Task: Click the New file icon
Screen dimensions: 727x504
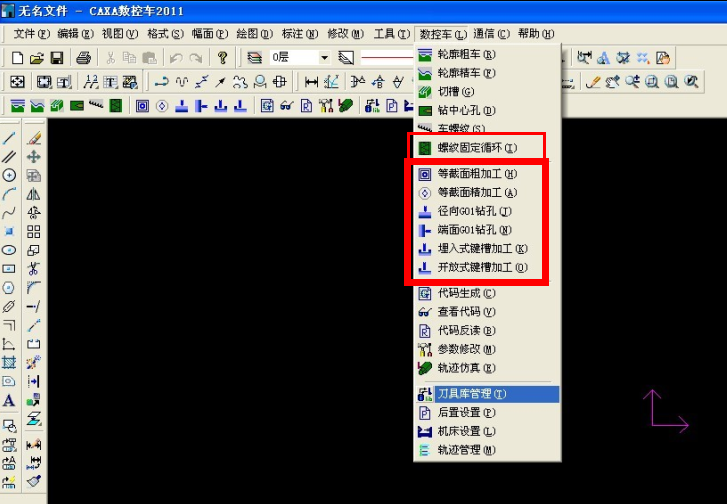Action: pos(17,57)
